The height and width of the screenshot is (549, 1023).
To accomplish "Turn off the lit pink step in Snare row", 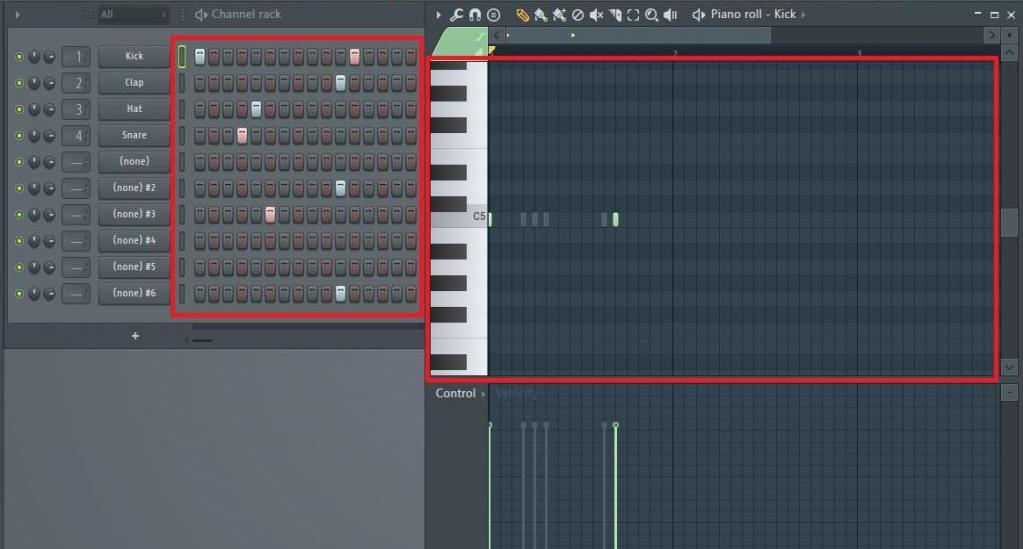I will tap(242, 135).
